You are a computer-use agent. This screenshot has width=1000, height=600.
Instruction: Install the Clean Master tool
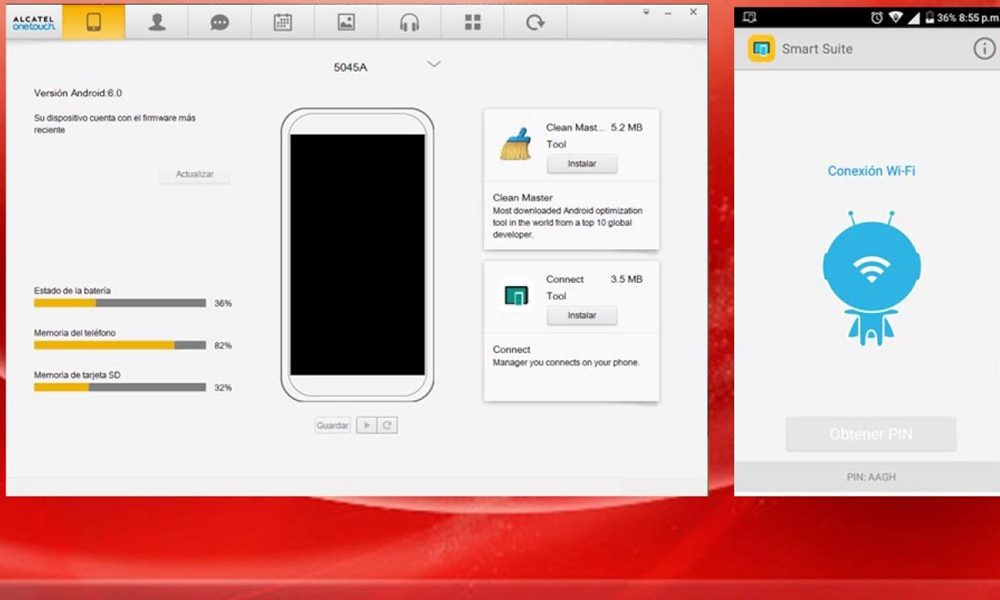click(x=582, y=164)
